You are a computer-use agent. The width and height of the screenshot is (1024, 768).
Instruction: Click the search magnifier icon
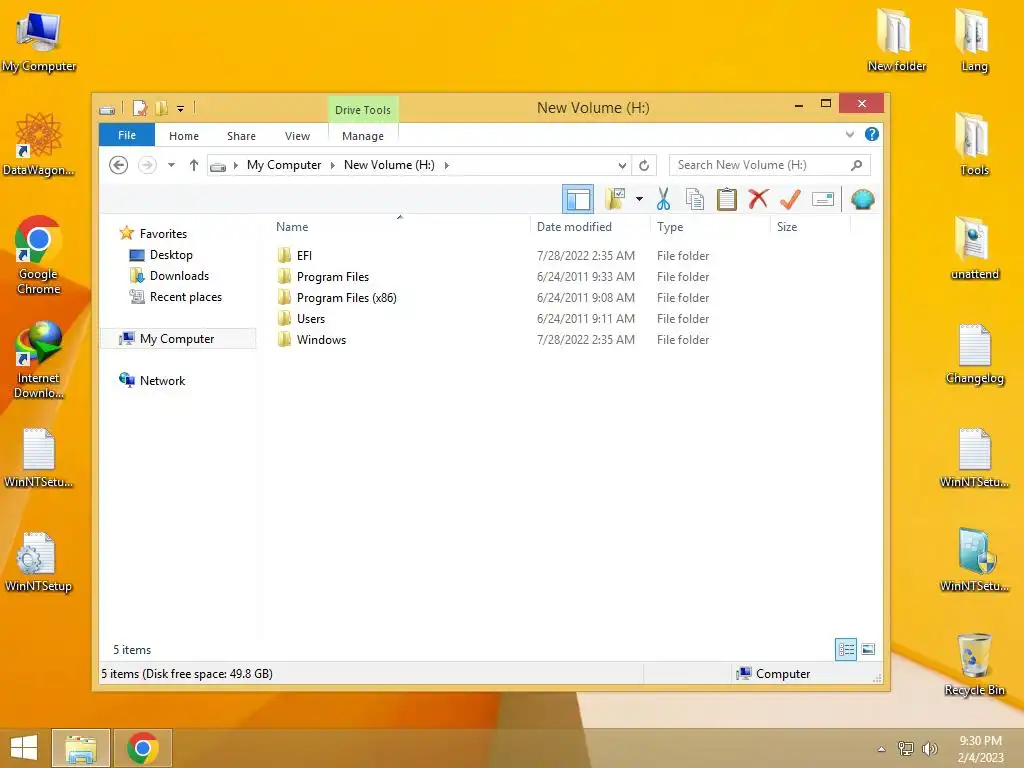[x=857, y=165]
